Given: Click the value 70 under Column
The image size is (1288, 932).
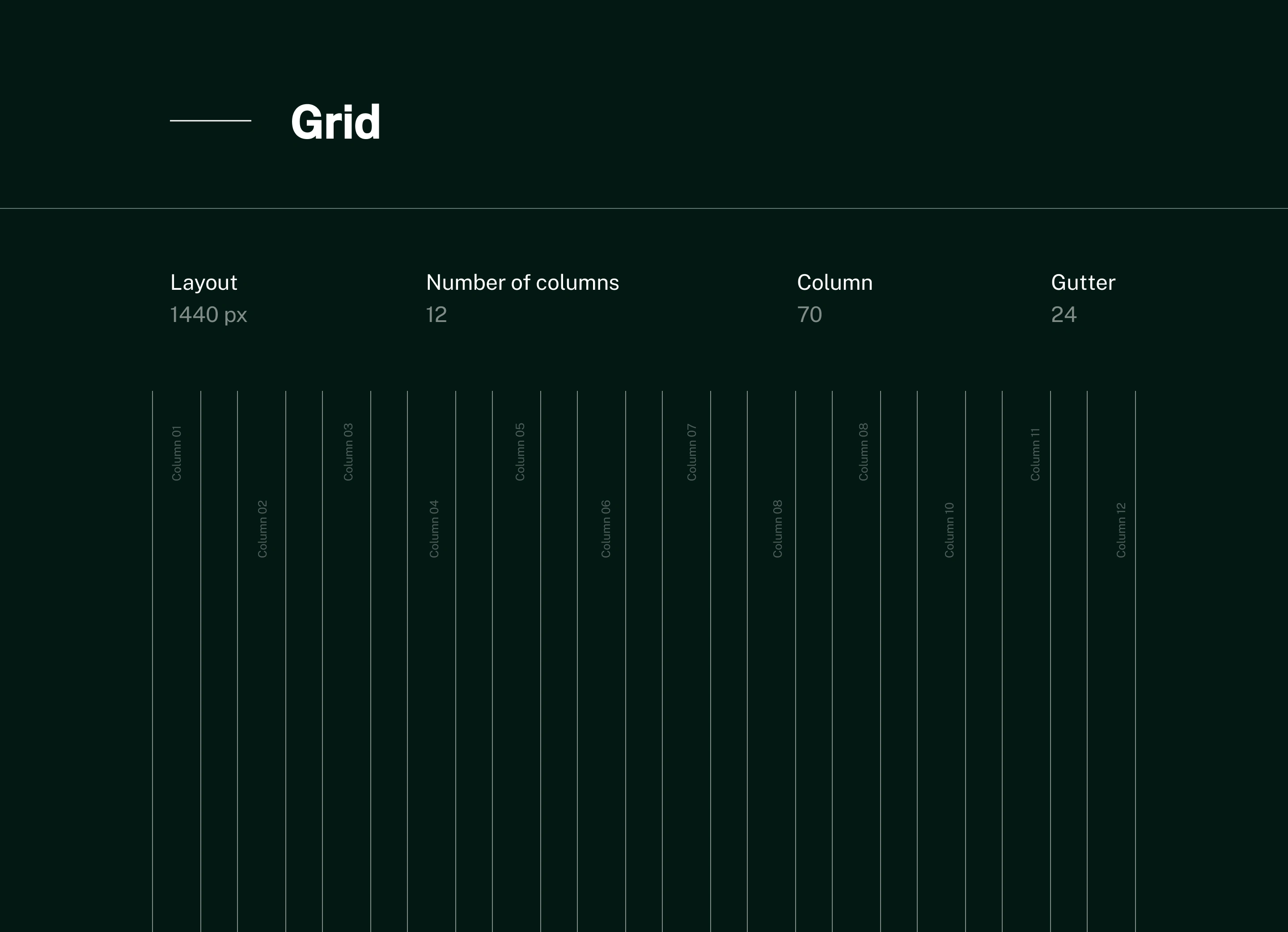Looking at the screenshot, I should [809, 315].
